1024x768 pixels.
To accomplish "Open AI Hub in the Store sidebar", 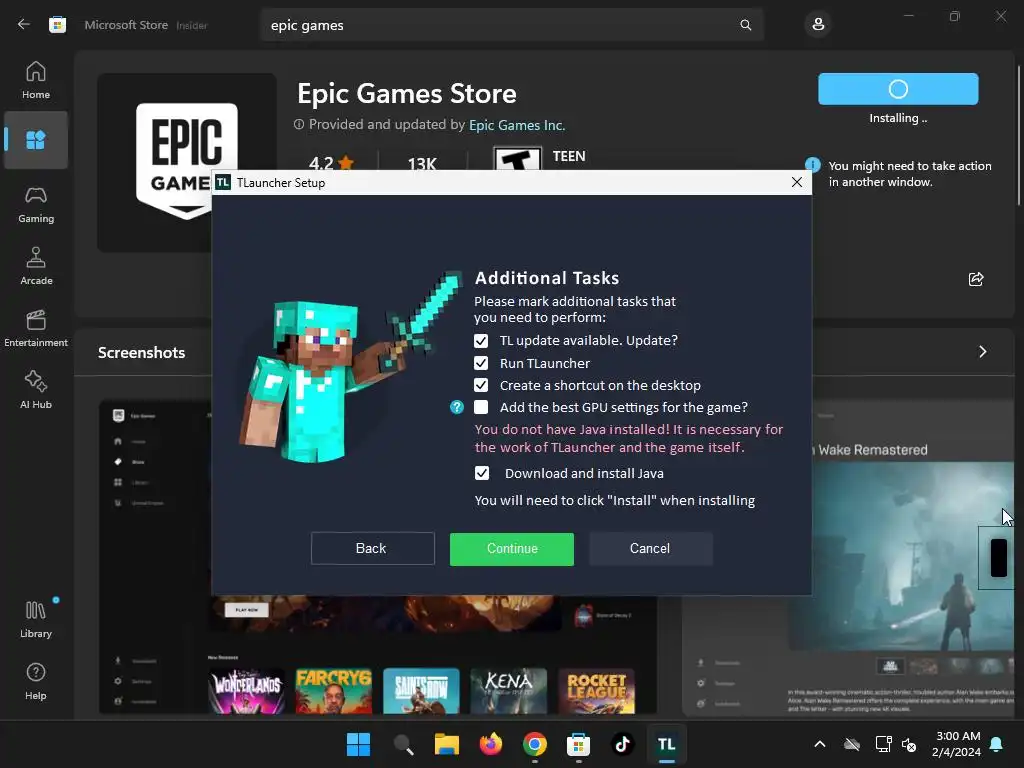I will (x=36, y=391).
